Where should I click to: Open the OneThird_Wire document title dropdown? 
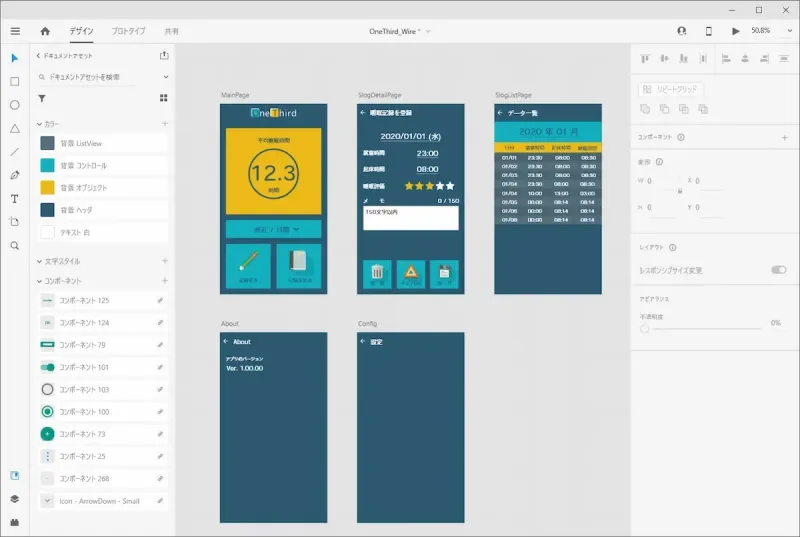click(x=428, y=32)
